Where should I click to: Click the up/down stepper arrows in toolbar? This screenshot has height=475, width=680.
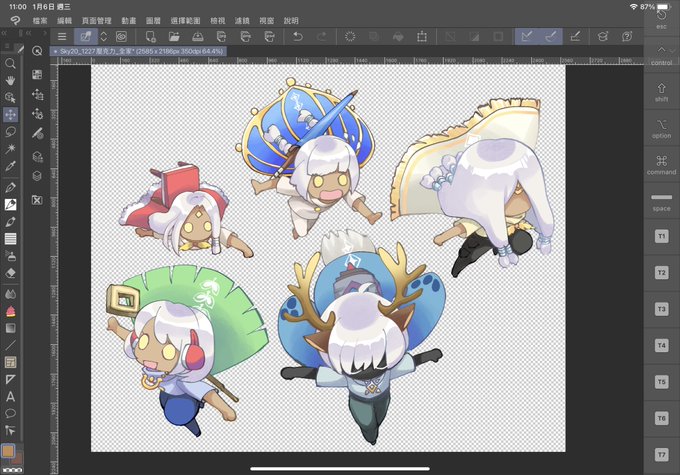click(104, 36)
